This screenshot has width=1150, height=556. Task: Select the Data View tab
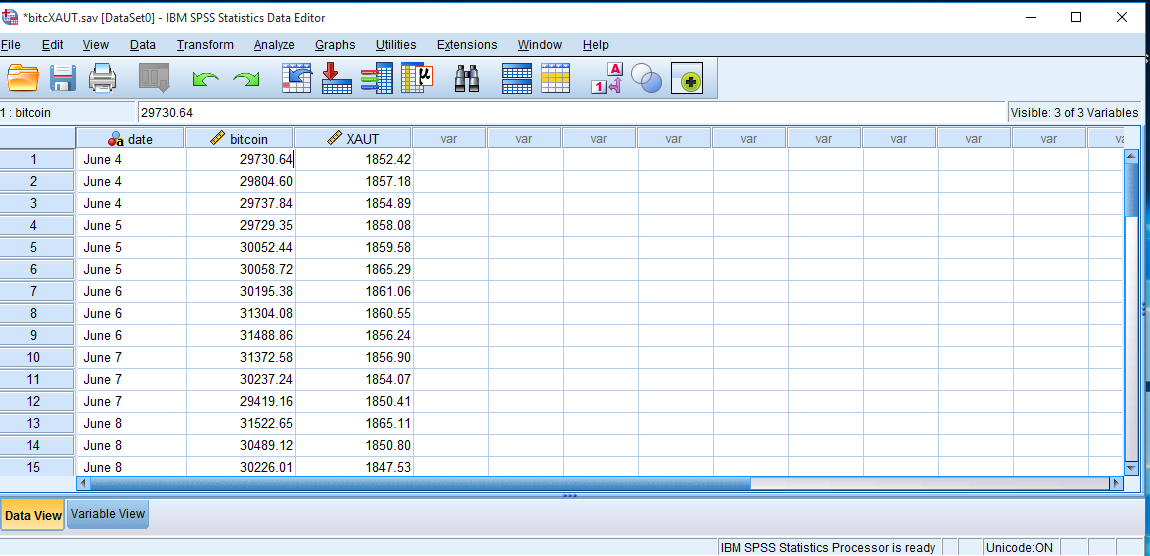pyautogui.click(x=33, y=516)
